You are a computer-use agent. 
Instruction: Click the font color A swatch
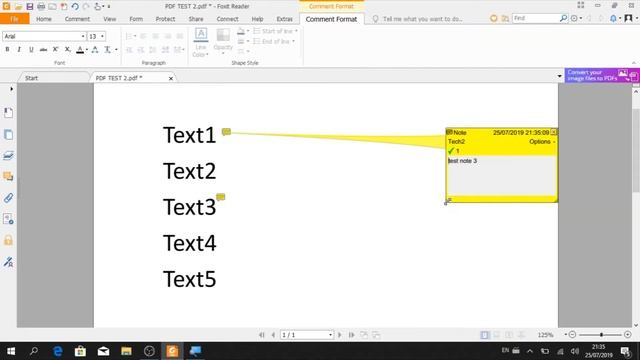click(x=80, y=50)
